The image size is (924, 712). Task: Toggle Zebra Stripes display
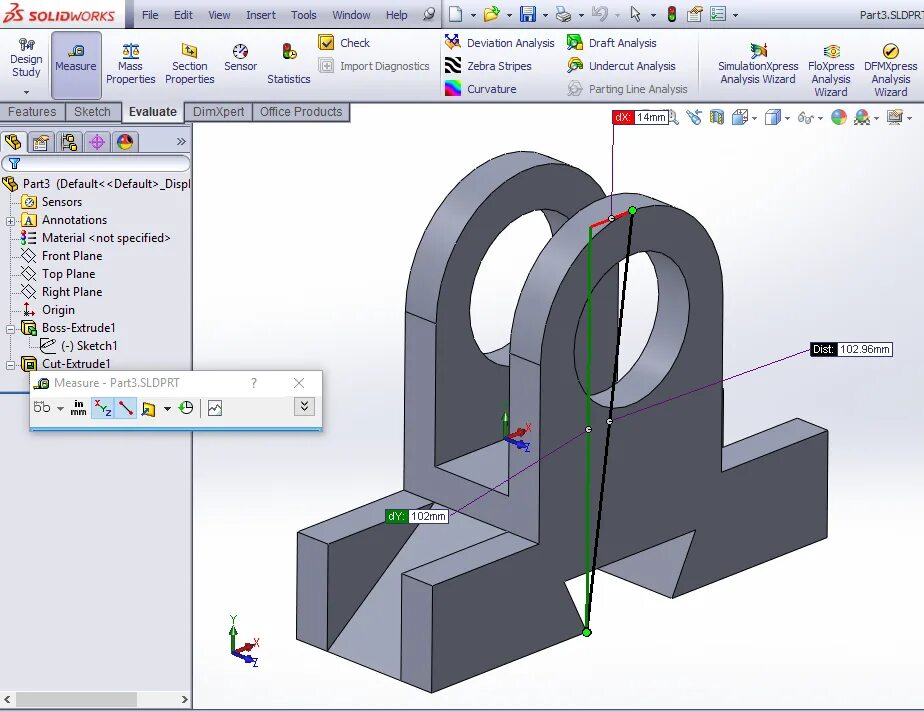488,65
